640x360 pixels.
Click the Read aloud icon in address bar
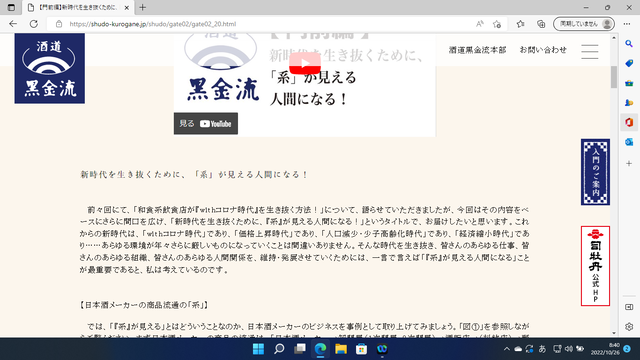[480, 24]
